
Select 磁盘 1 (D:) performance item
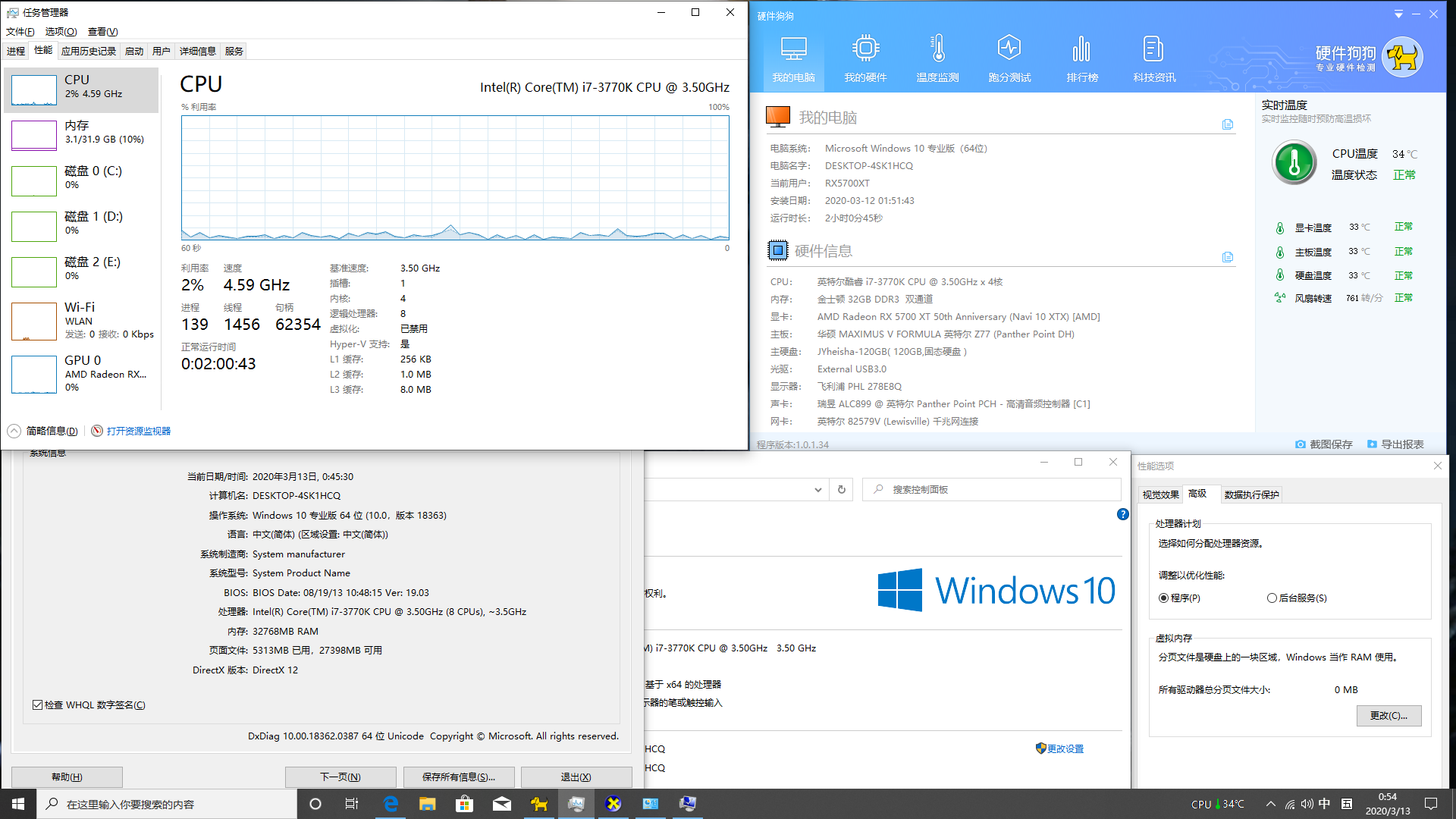(x=81, y=227)
